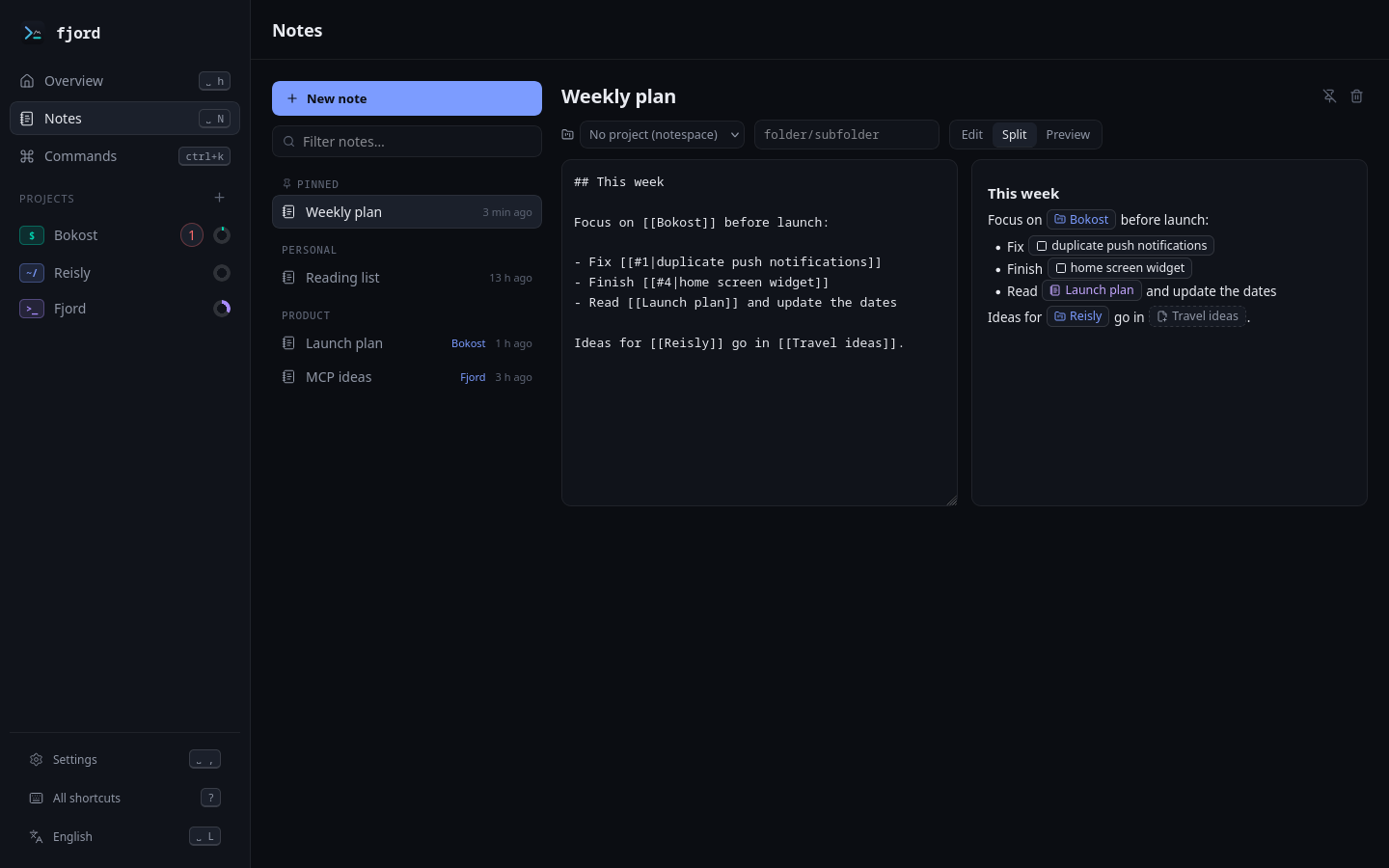Click the Travel ideas unresolved link

(1197, 316)
